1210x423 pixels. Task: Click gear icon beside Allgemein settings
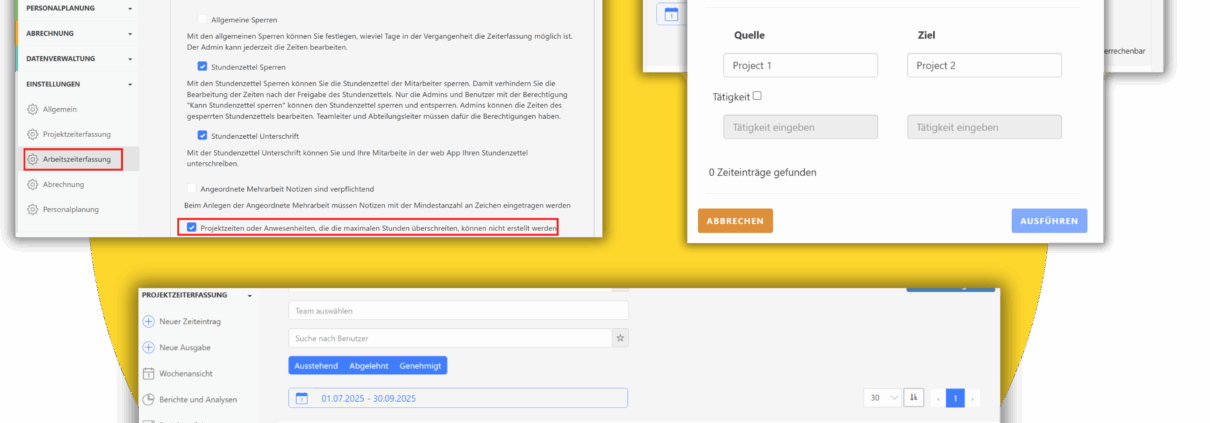pos(33,109)
